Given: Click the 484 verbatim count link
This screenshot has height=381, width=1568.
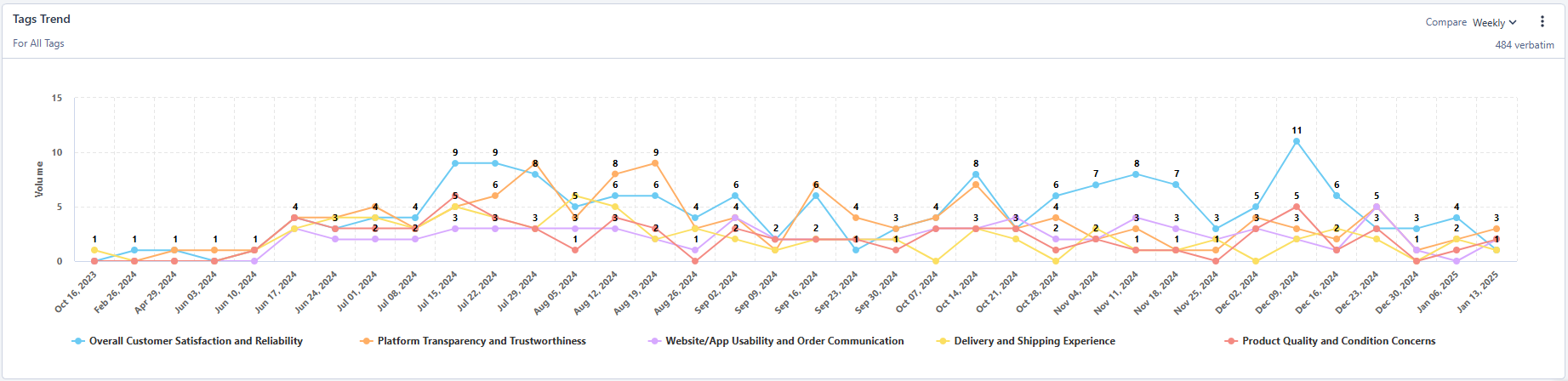Looking at the screenshot, I should point(1525,45).
